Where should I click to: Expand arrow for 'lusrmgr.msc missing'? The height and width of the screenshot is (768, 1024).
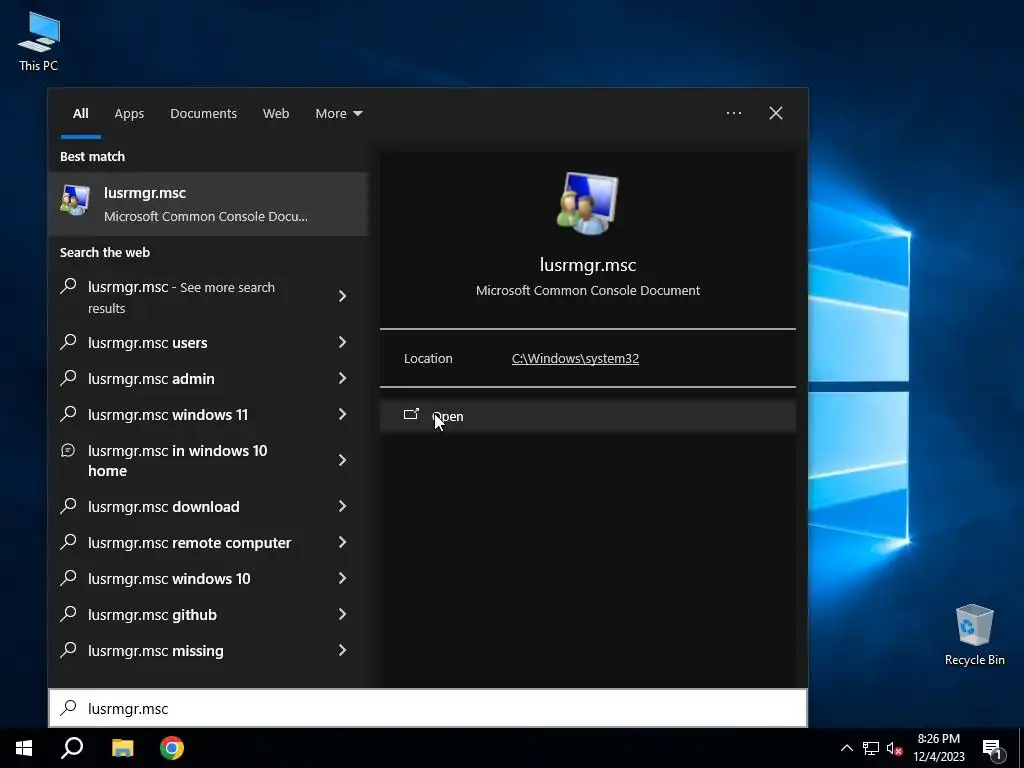pyautogui.click(x=342, y=650)
